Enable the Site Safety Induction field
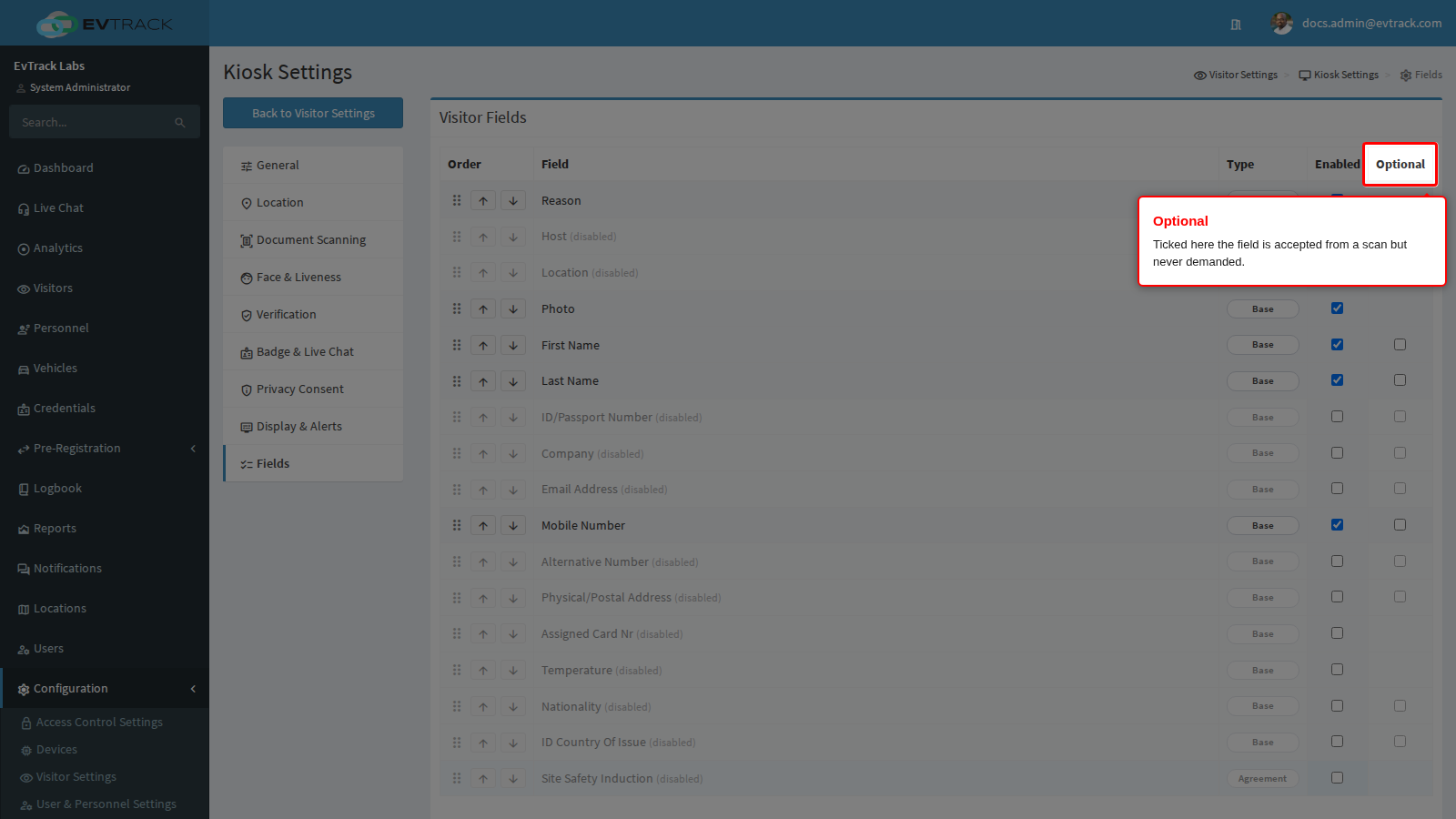 pyautogui.click(x=1337, y=778)
